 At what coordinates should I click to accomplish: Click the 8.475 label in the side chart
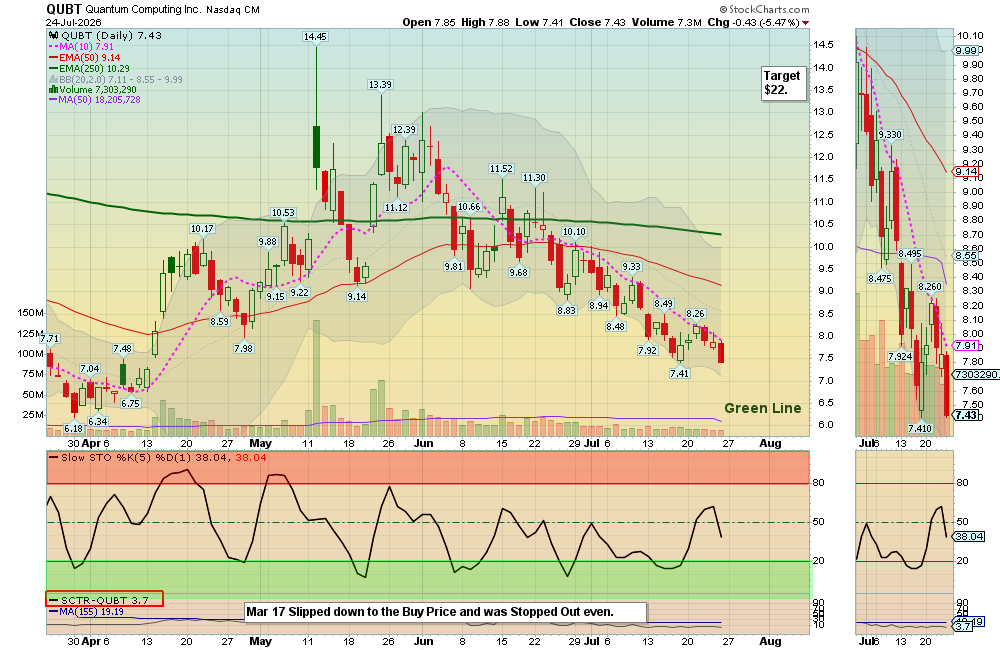[x=880, y=279]
